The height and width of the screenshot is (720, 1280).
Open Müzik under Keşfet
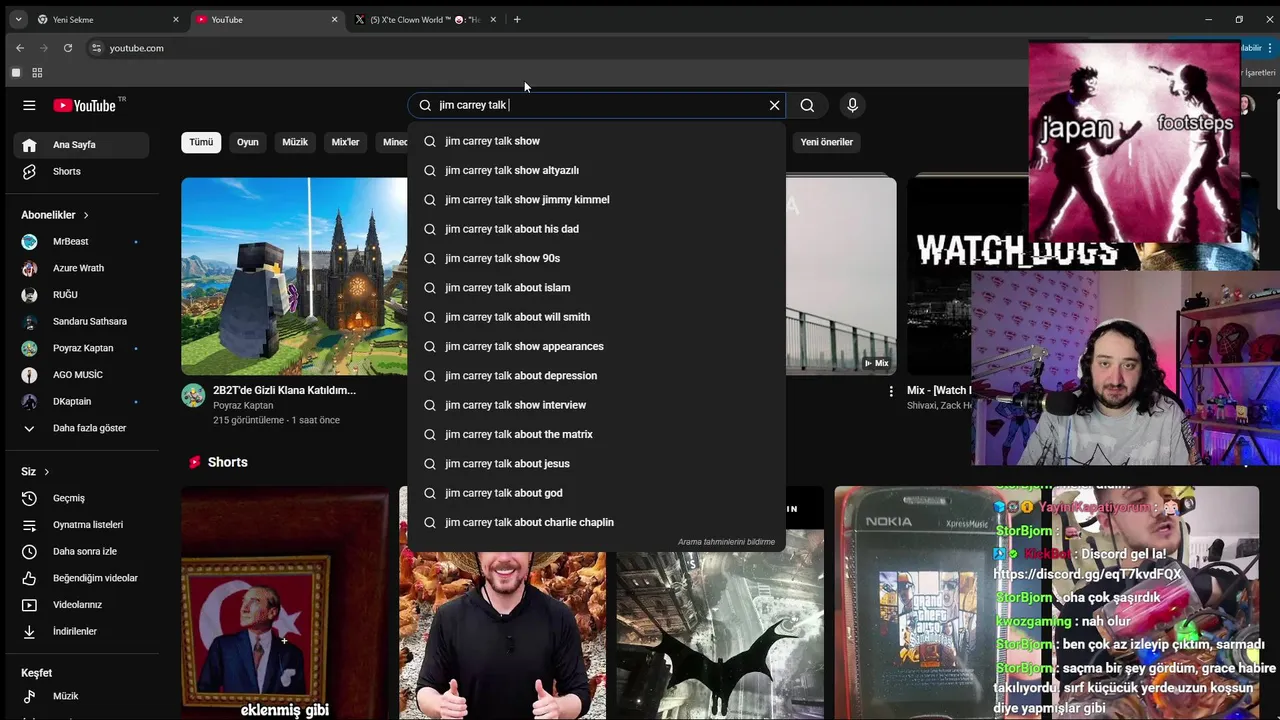tap(81, 696)
